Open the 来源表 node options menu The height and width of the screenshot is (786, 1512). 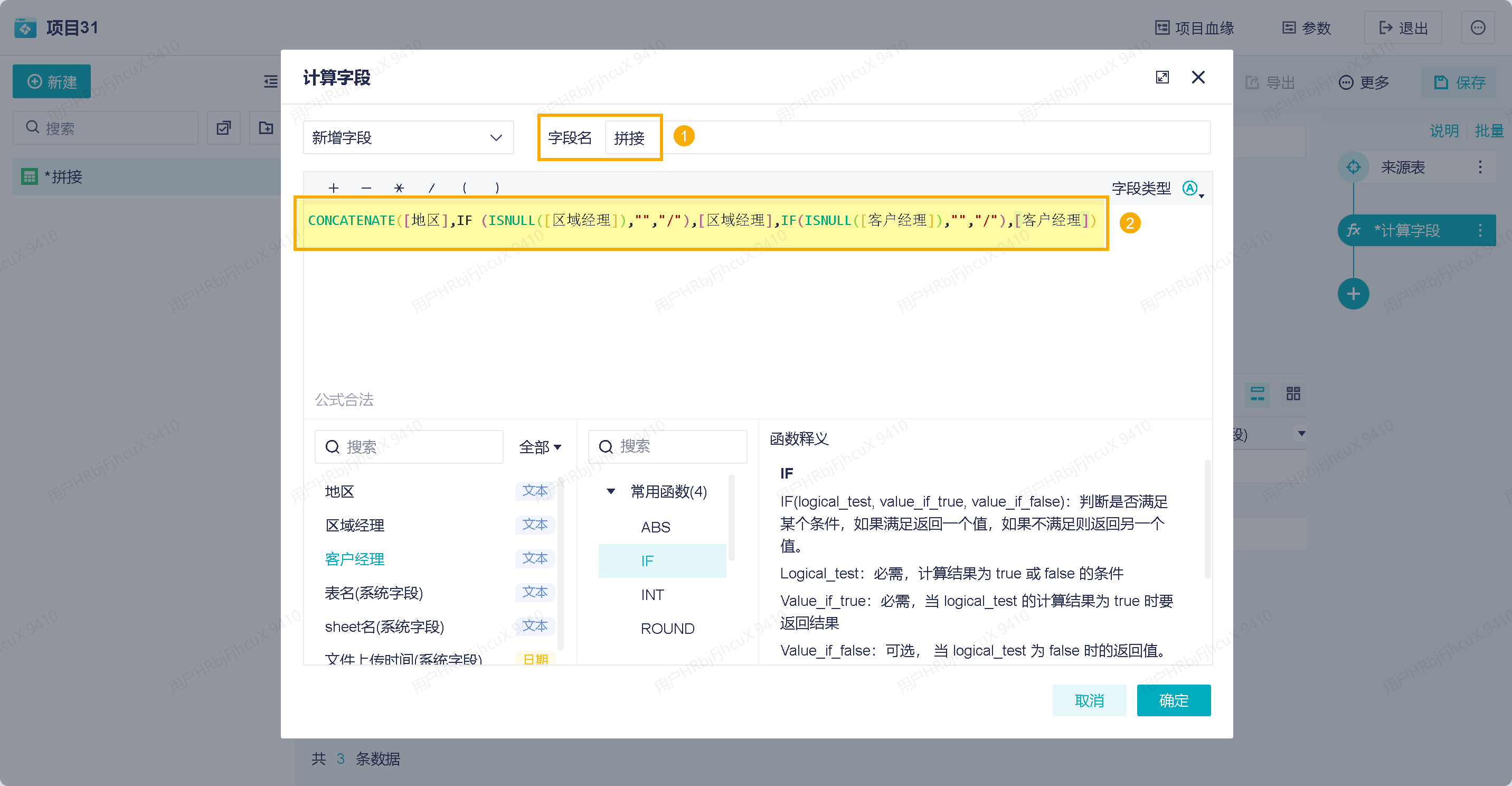[x=1480, y=167]
